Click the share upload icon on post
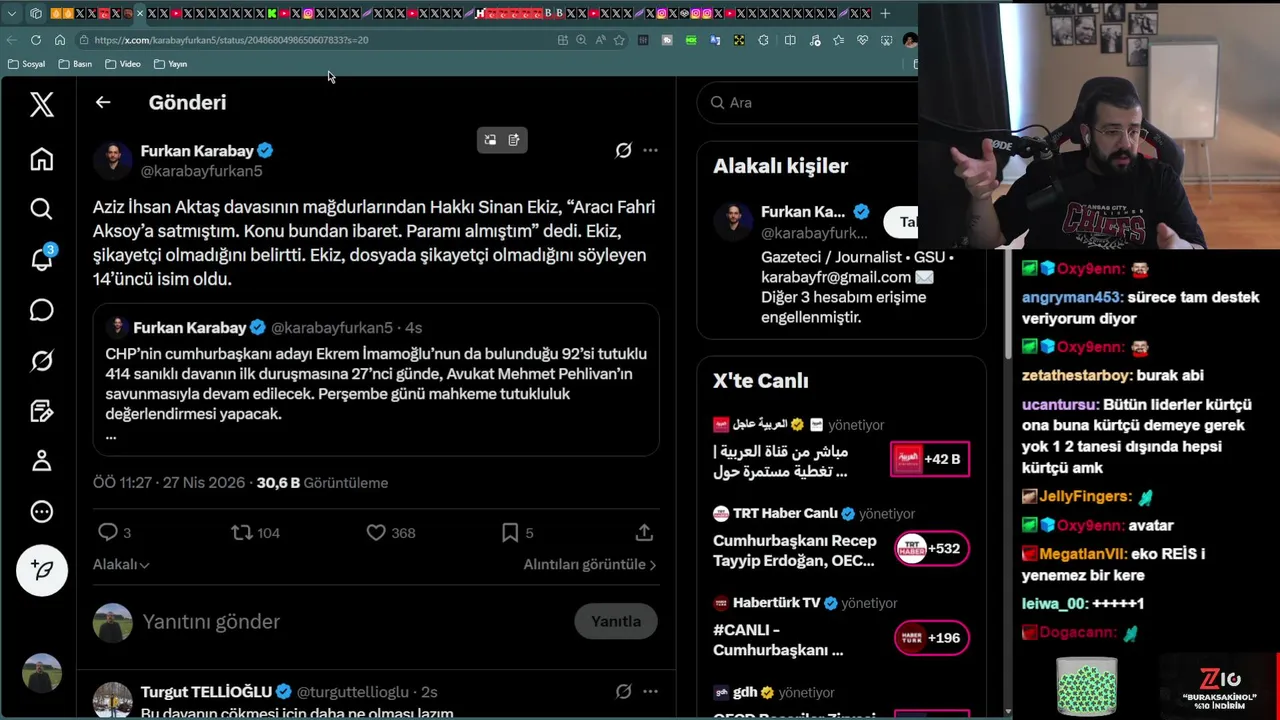The height and width of the screenshot is (720, 1280). pyautogui.click(x=644, y=532)
